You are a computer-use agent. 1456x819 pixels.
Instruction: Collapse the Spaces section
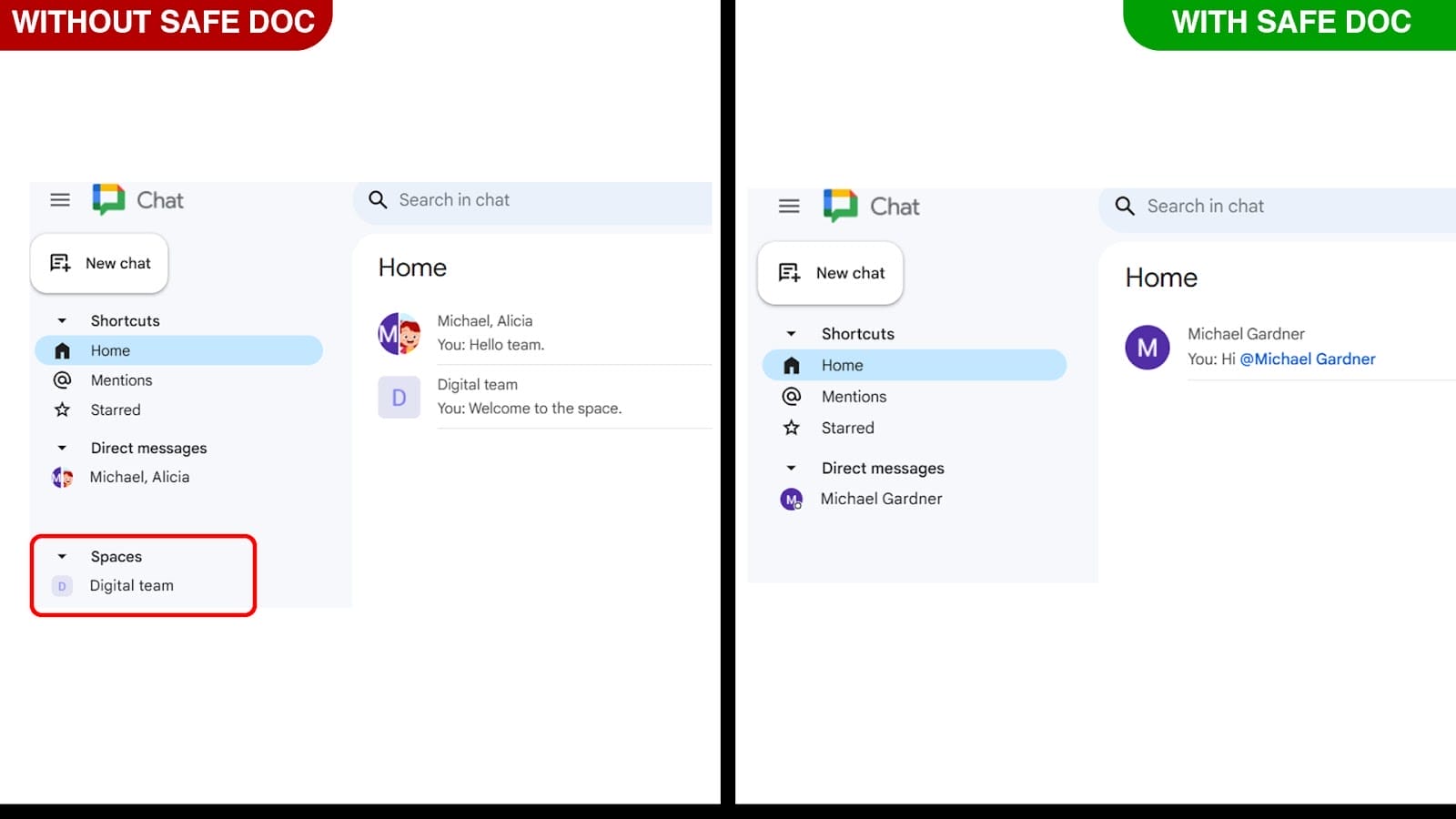pos(61,556)
